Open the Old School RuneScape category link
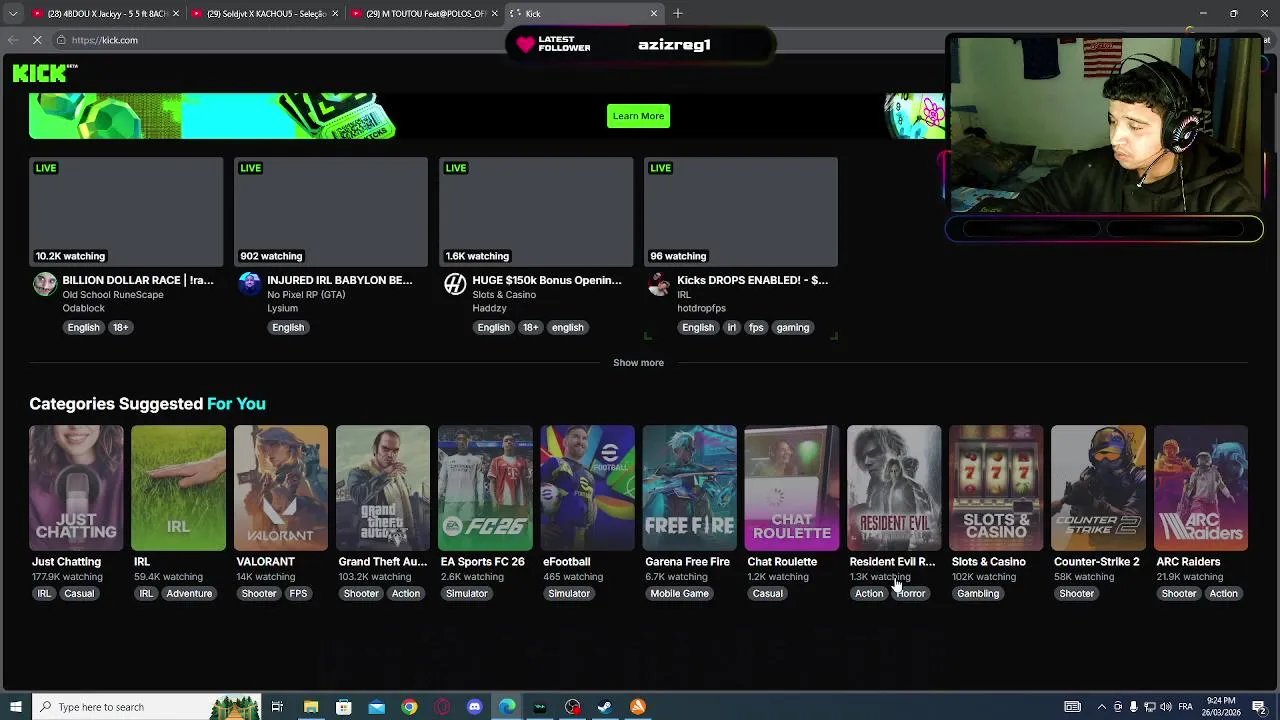1280x720 pixels. pos(113,295)
